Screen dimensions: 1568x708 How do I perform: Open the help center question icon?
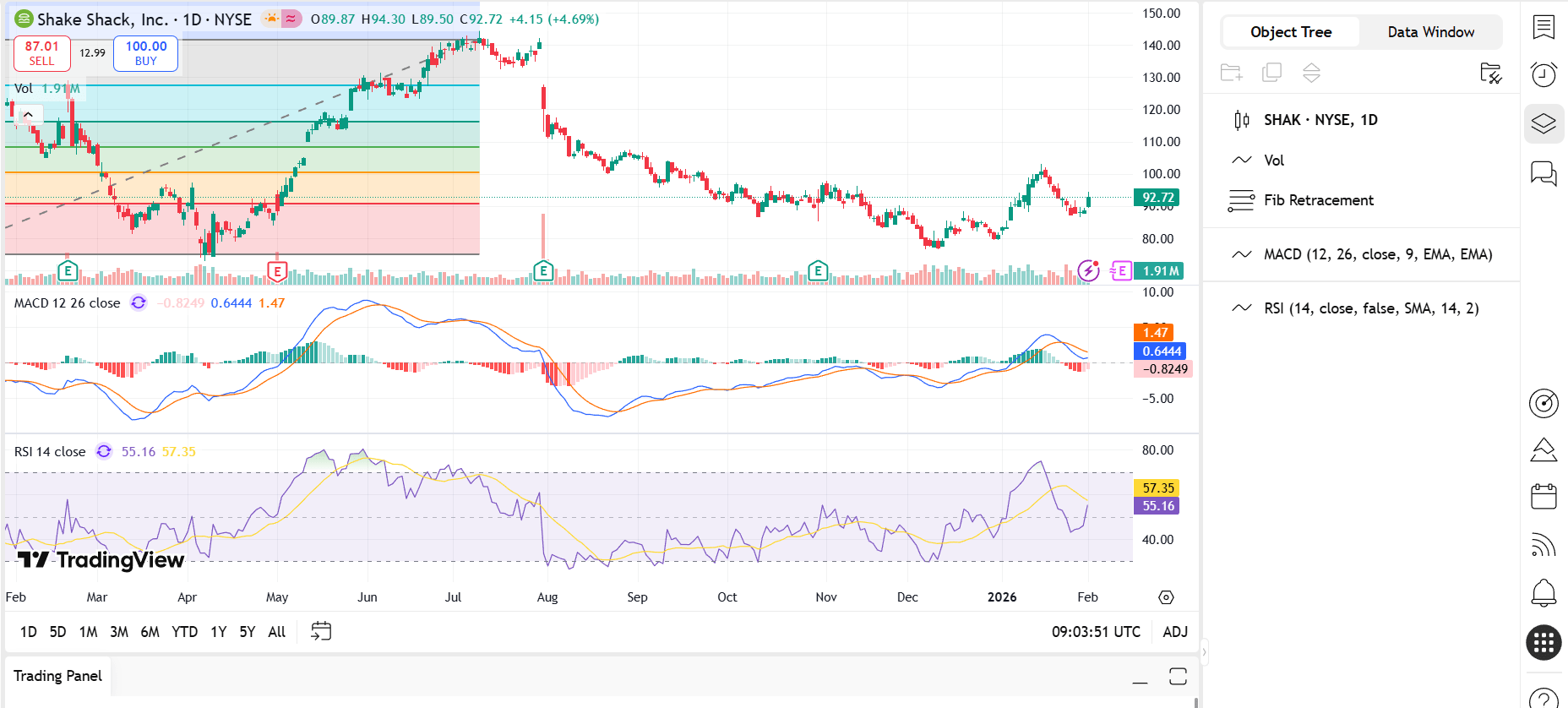click(x=1543, y=698)
